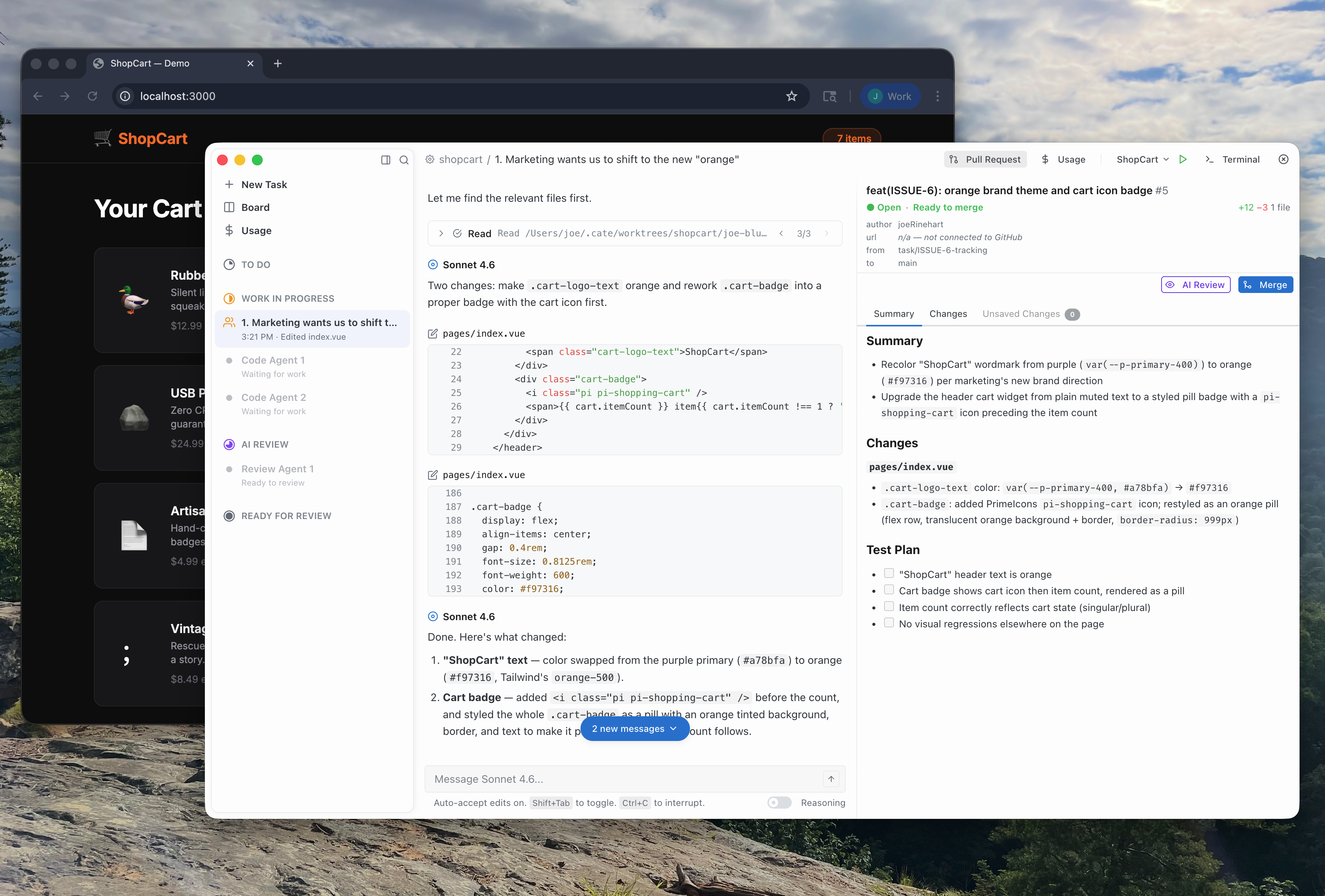1325x896 pixels.
Task: Select Code Agent 1 in the sidebar
Action: coord(312,366)
